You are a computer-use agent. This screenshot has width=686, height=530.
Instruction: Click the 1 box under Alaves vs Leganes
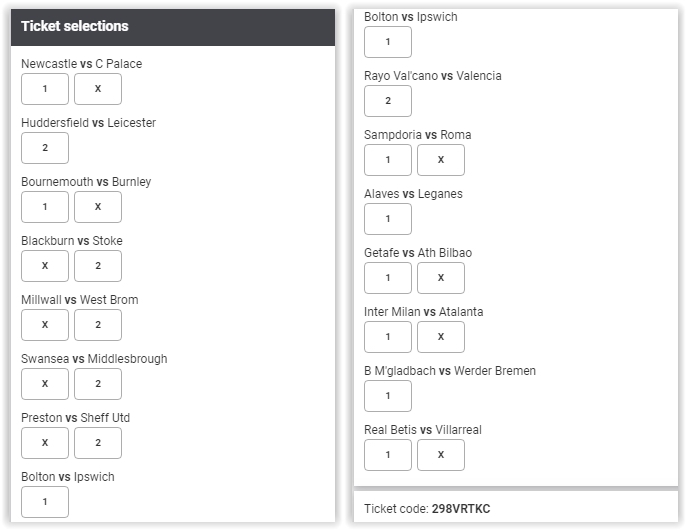388,219
